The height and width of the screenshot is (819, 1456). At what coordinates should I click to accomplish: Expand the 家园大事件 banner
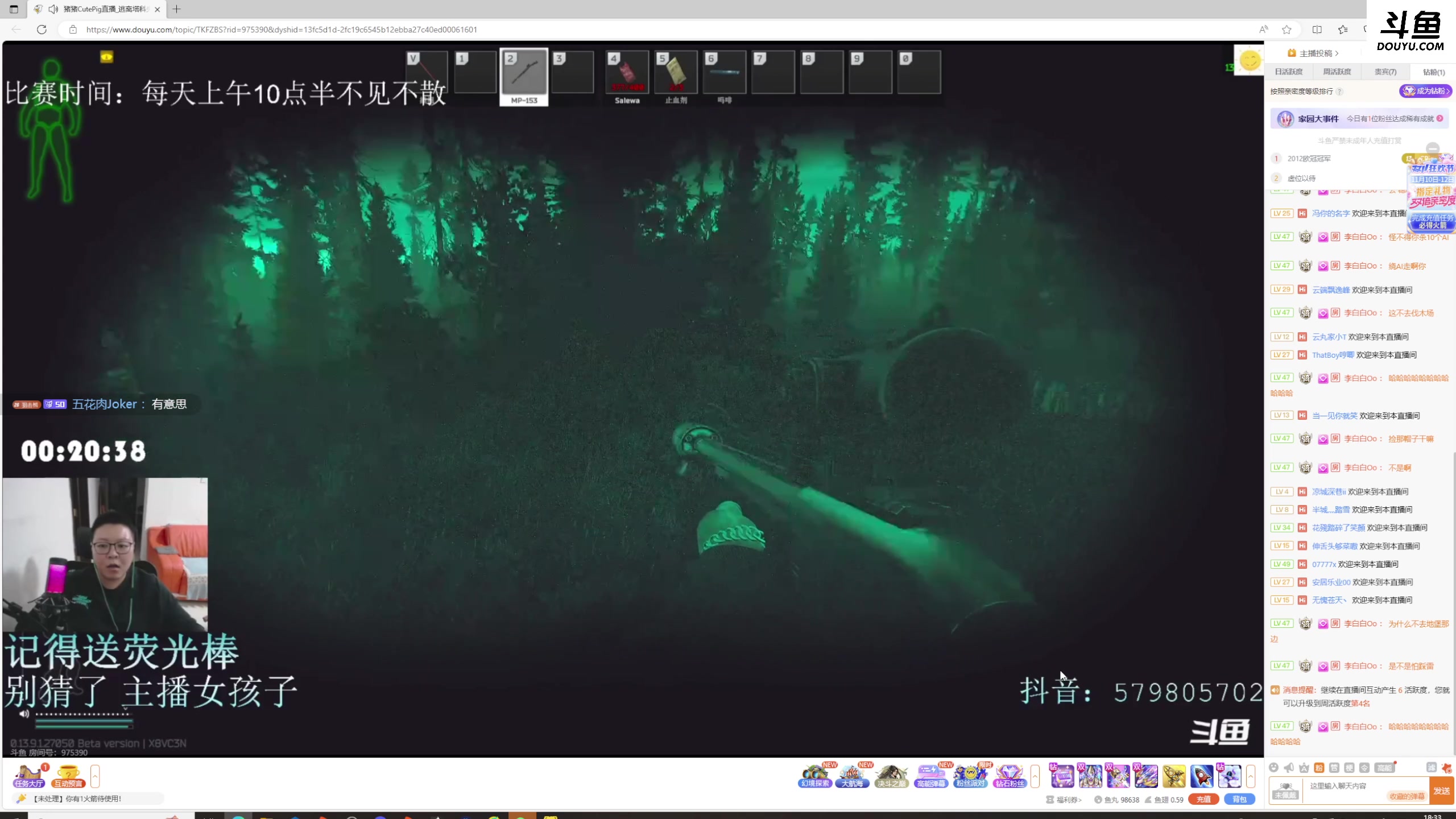(1359, 119)
